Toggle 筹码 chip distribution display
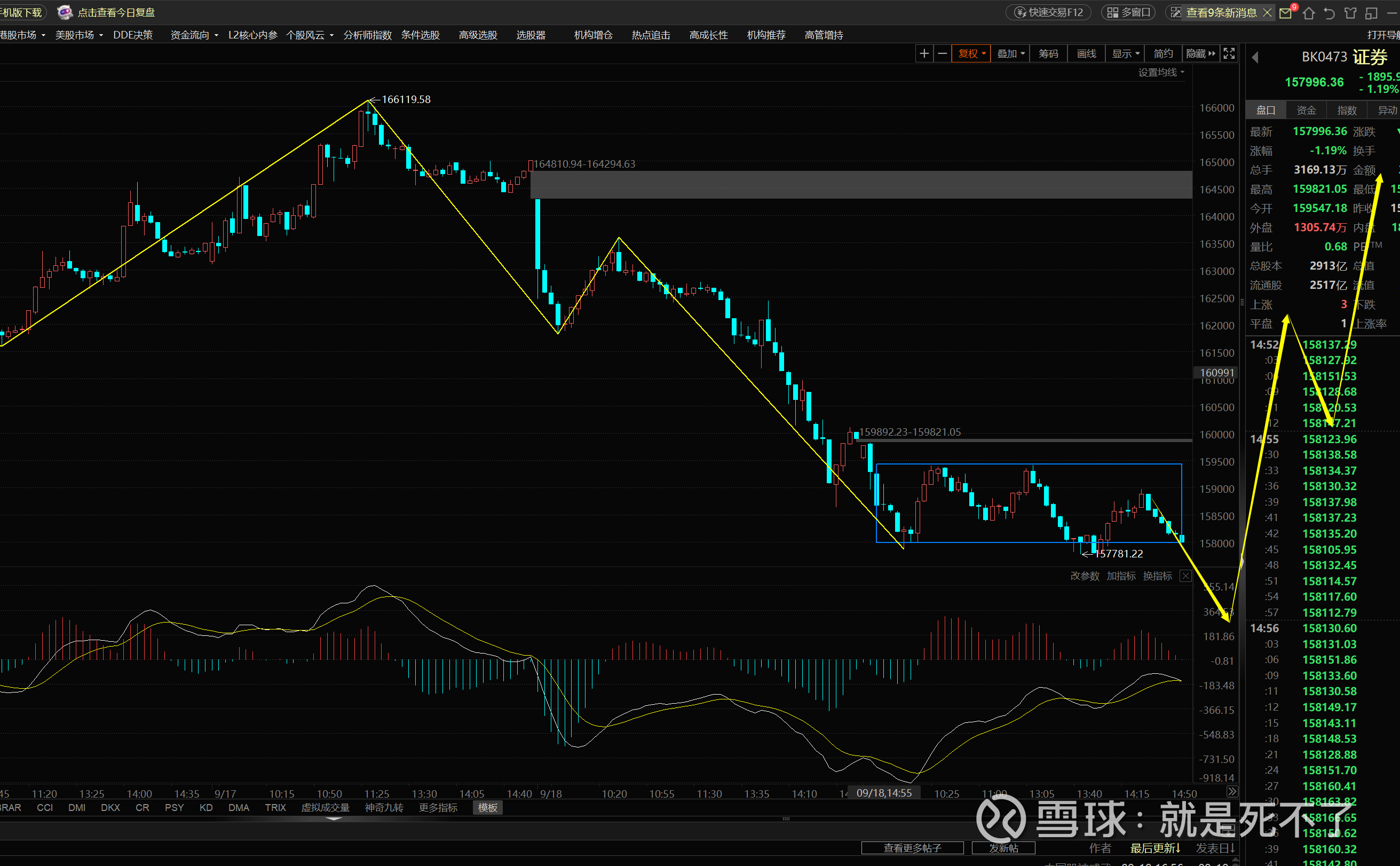This screenshot has height=866, width=1400. pyautogui.click(x=1048, y=54)
